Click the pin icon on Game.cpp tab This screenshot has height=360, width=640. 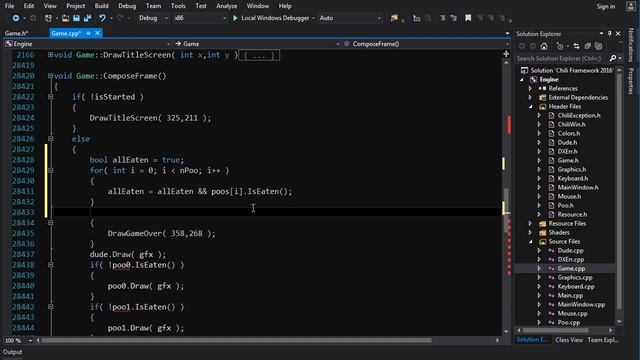(x=88, y=33)
